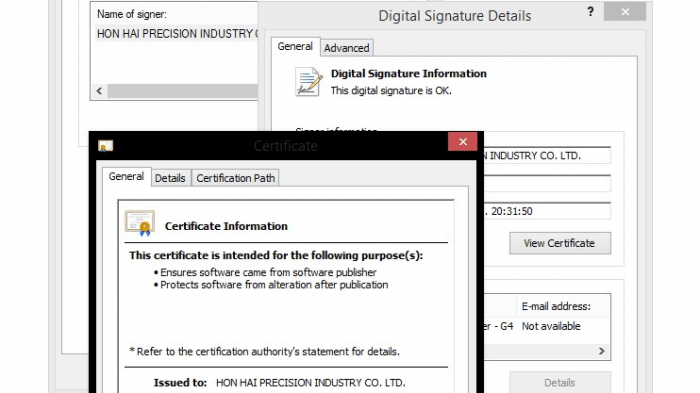Click the Certificate window title bar icon
The image size is (700, 393).
click(106, 146)
